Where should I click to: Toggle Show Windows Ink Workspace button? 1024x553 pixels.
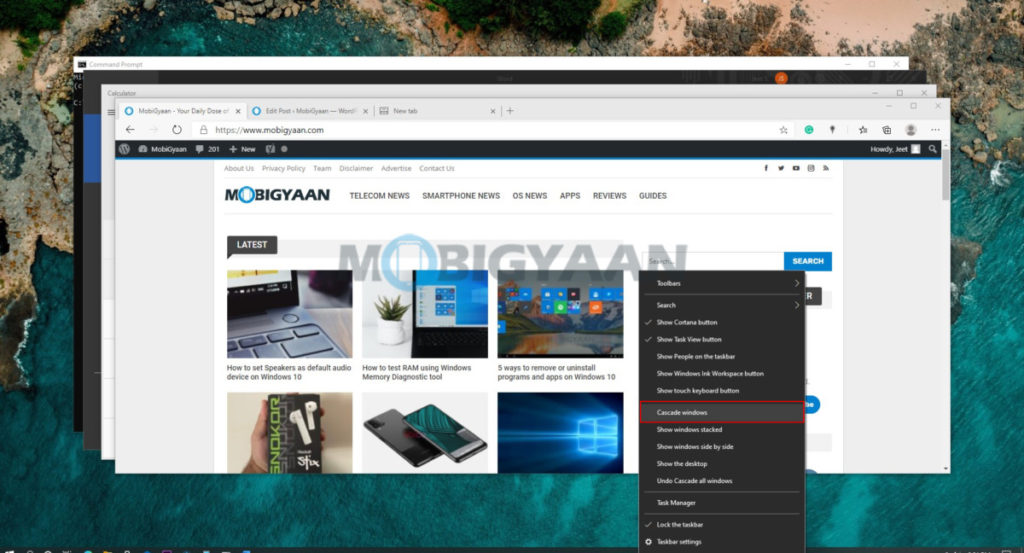tap(722, 373)
